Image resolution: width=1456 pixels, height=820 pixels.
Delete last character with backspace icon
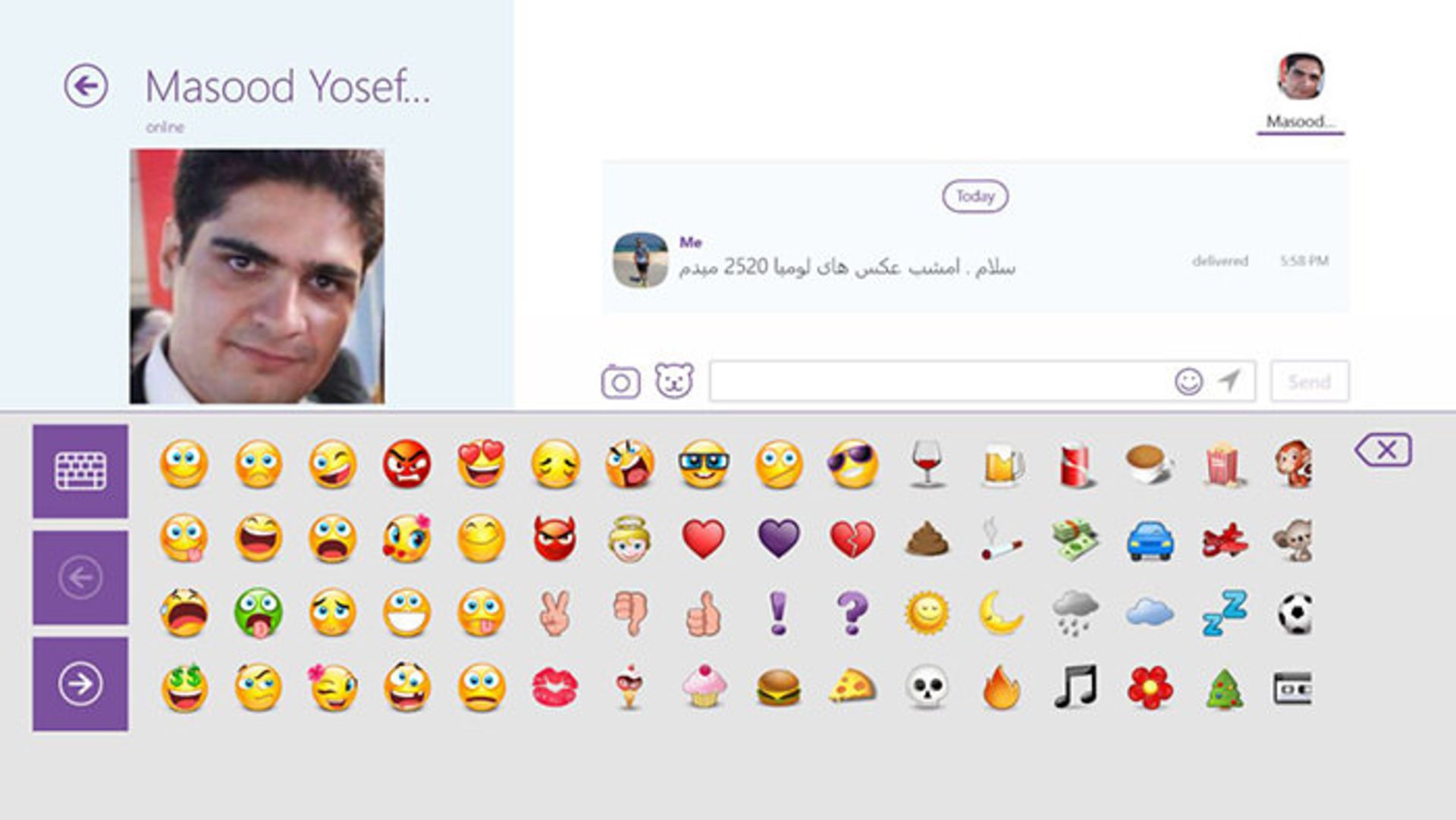(1383, 451)
